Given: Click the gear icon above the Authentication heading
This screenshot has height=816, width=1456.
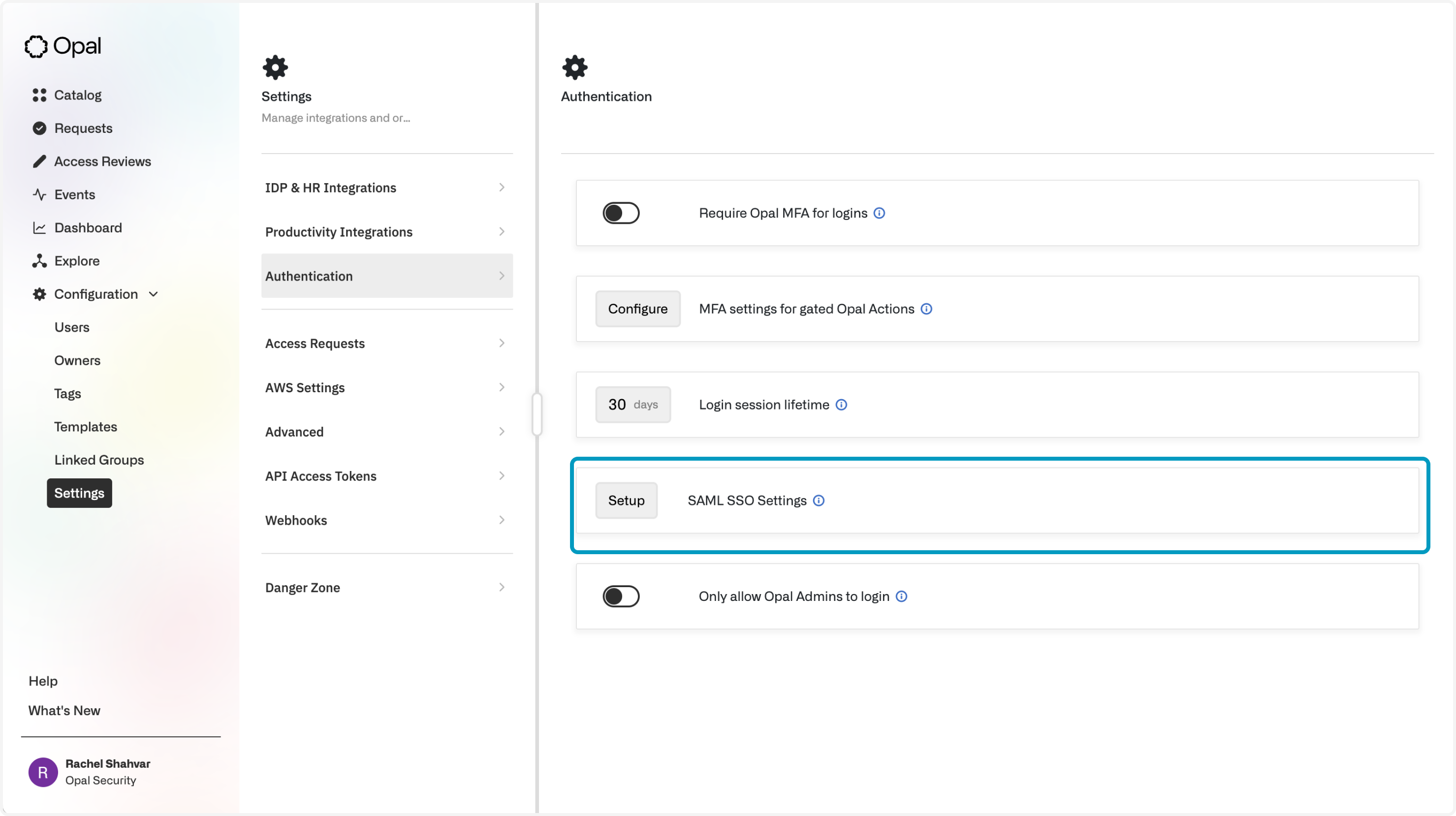Looking at the screenshot, I should tap(575, 67).
